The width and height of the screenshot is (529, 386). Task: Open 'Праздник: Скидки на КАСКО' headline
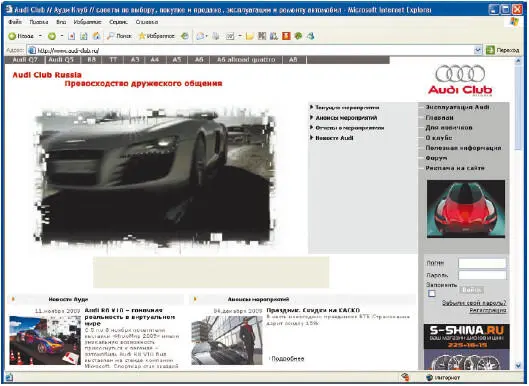[x=313, y=310]
